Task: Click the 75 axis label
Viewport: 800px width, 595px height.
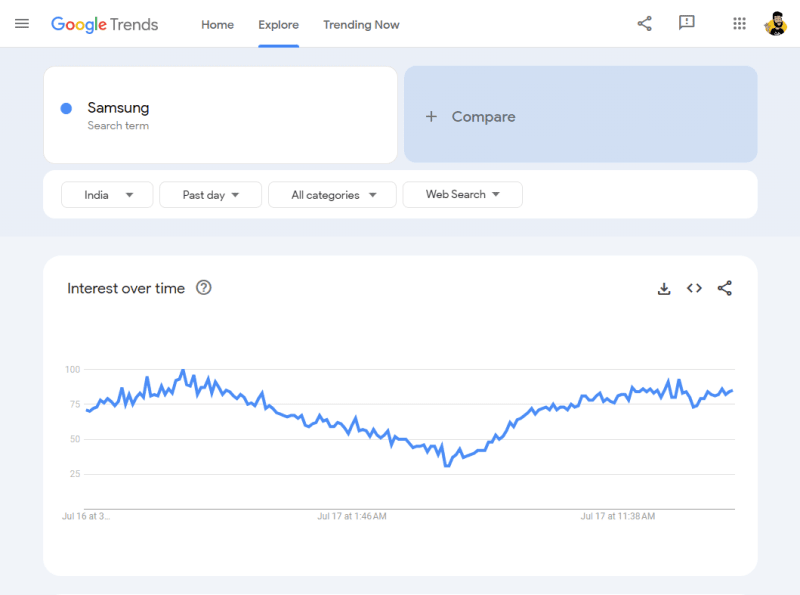Action: [x=75, y=404]
